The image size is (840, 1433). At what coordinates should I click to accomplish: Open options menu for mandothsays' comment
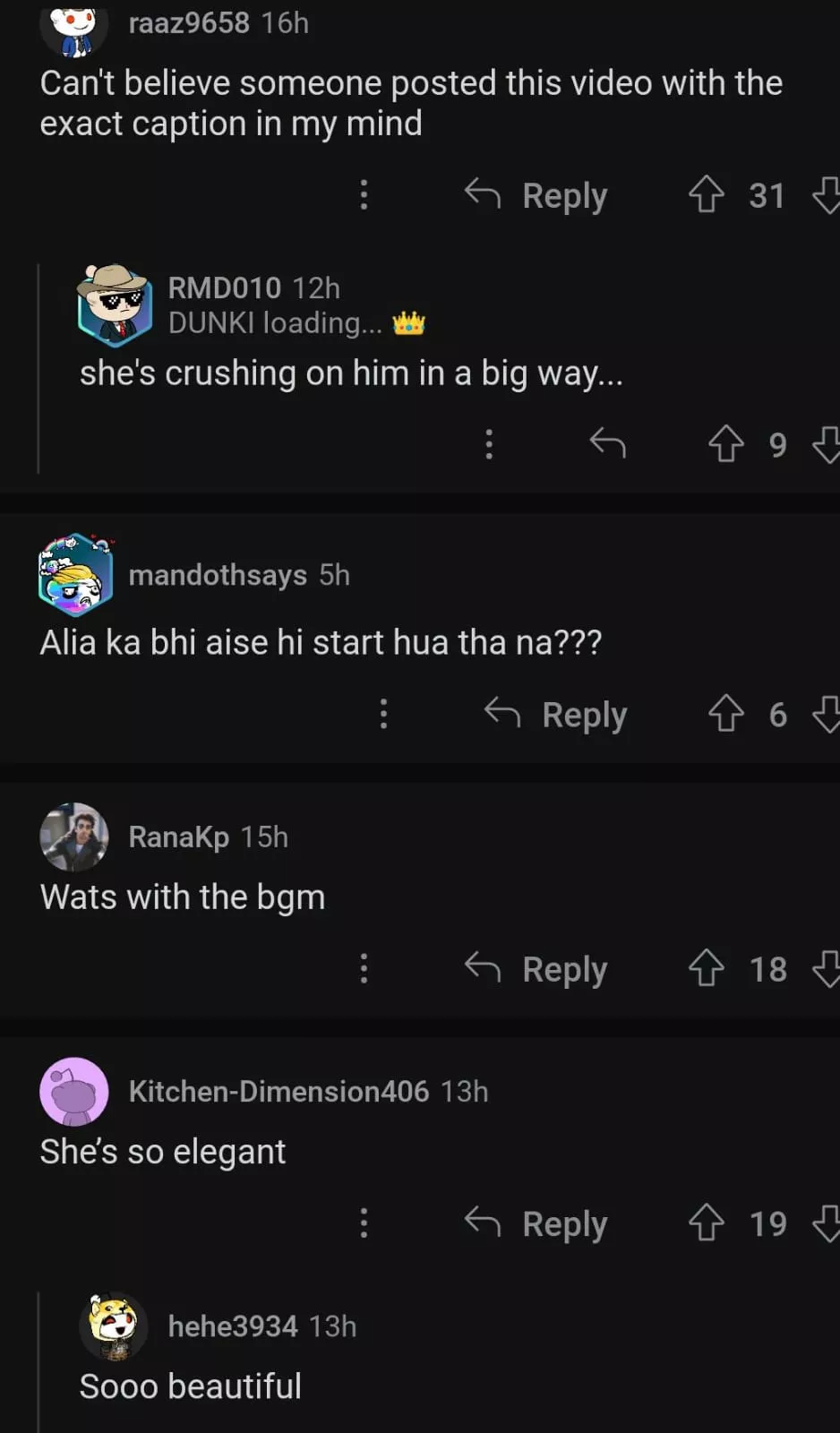[x=383, y=714]
